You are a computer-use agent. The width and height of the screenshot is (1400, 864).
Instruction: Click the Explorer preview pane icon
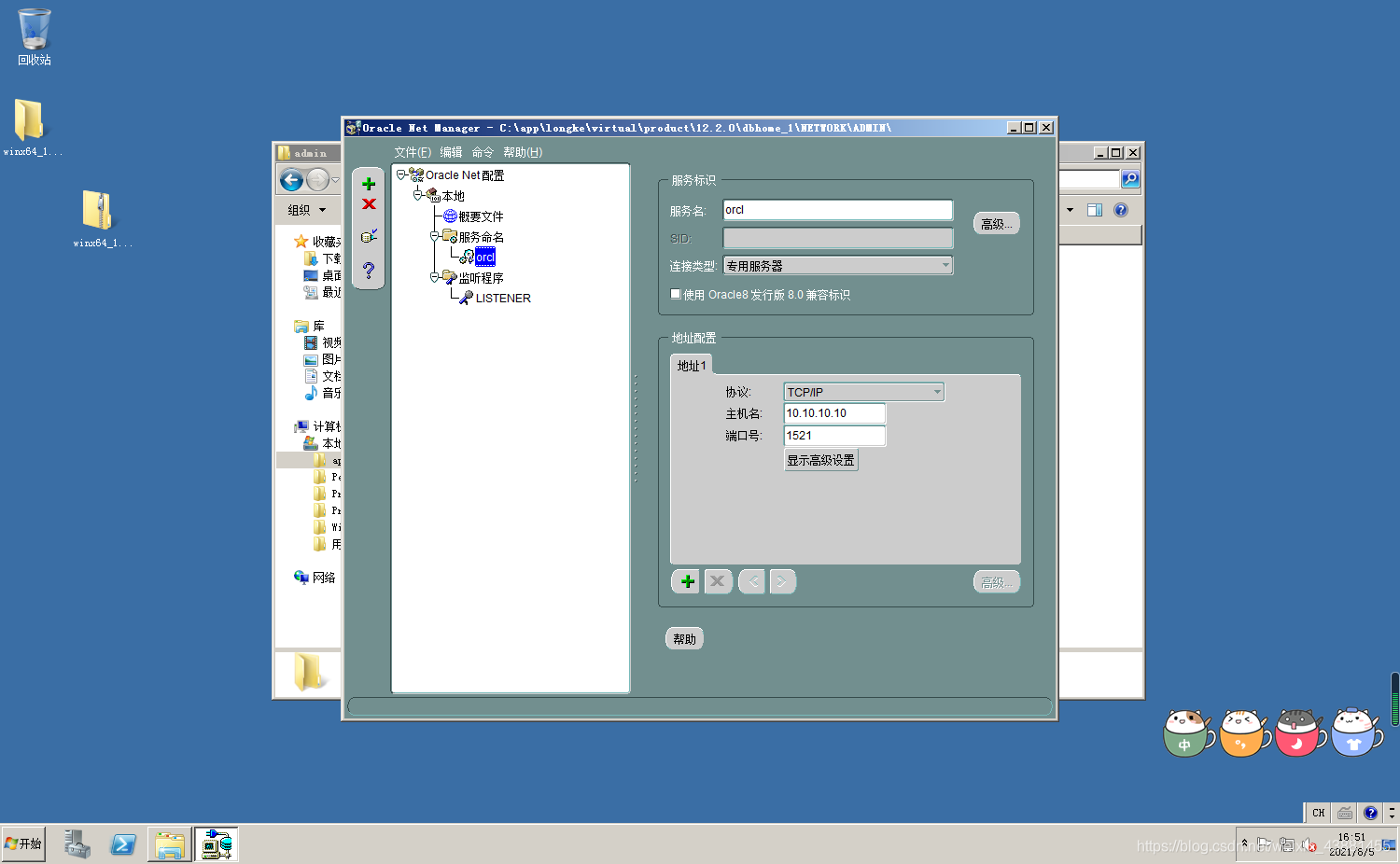1095,210
